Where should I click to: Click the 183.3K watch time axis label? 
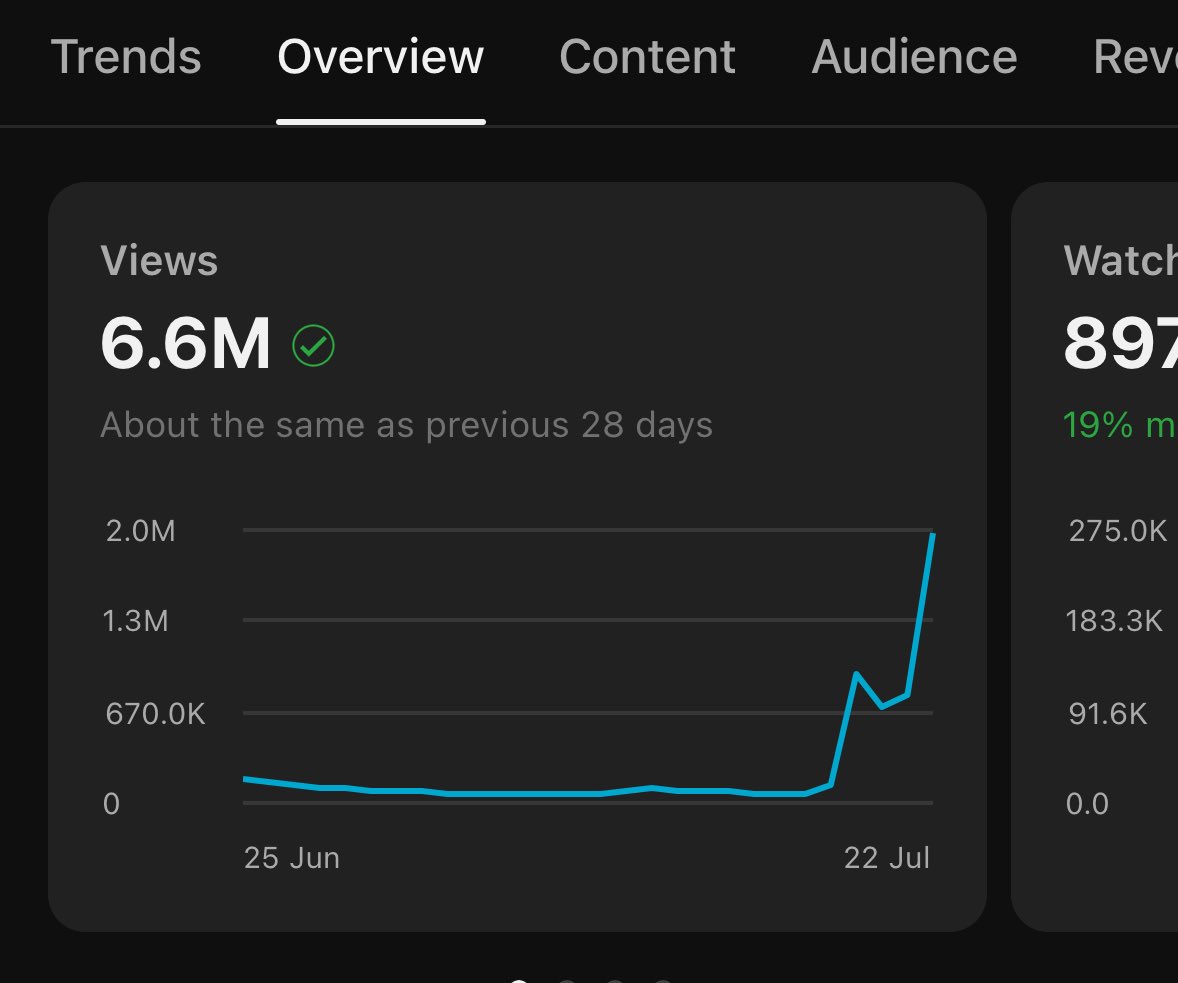pyautogui.click(x=1114, y=621)
